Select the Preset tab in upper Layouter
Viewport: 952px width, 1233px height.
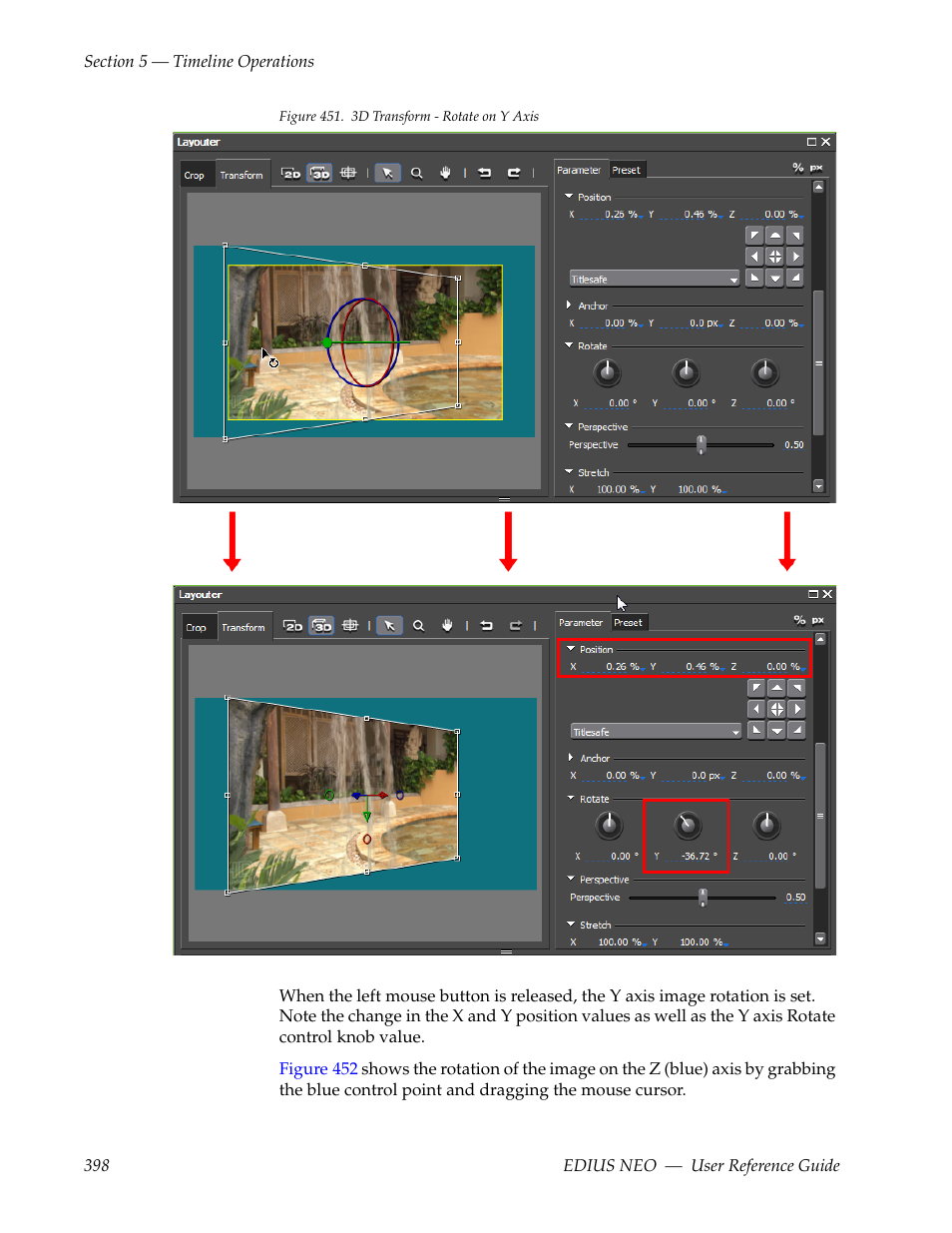point(627,170)
